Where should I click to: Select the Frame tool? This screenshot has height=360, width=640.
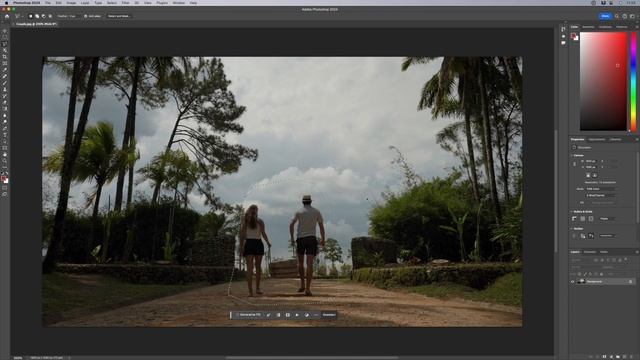coord(5,63)
